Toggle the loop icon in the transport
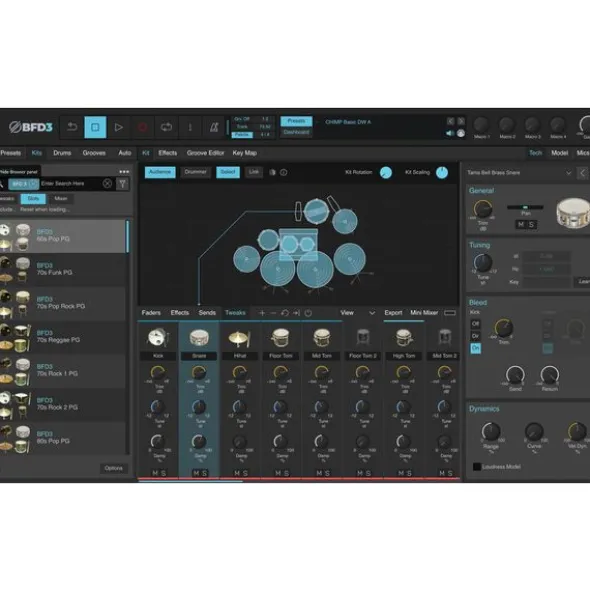Viewport: 590px width, 591px height. [166, 127]
